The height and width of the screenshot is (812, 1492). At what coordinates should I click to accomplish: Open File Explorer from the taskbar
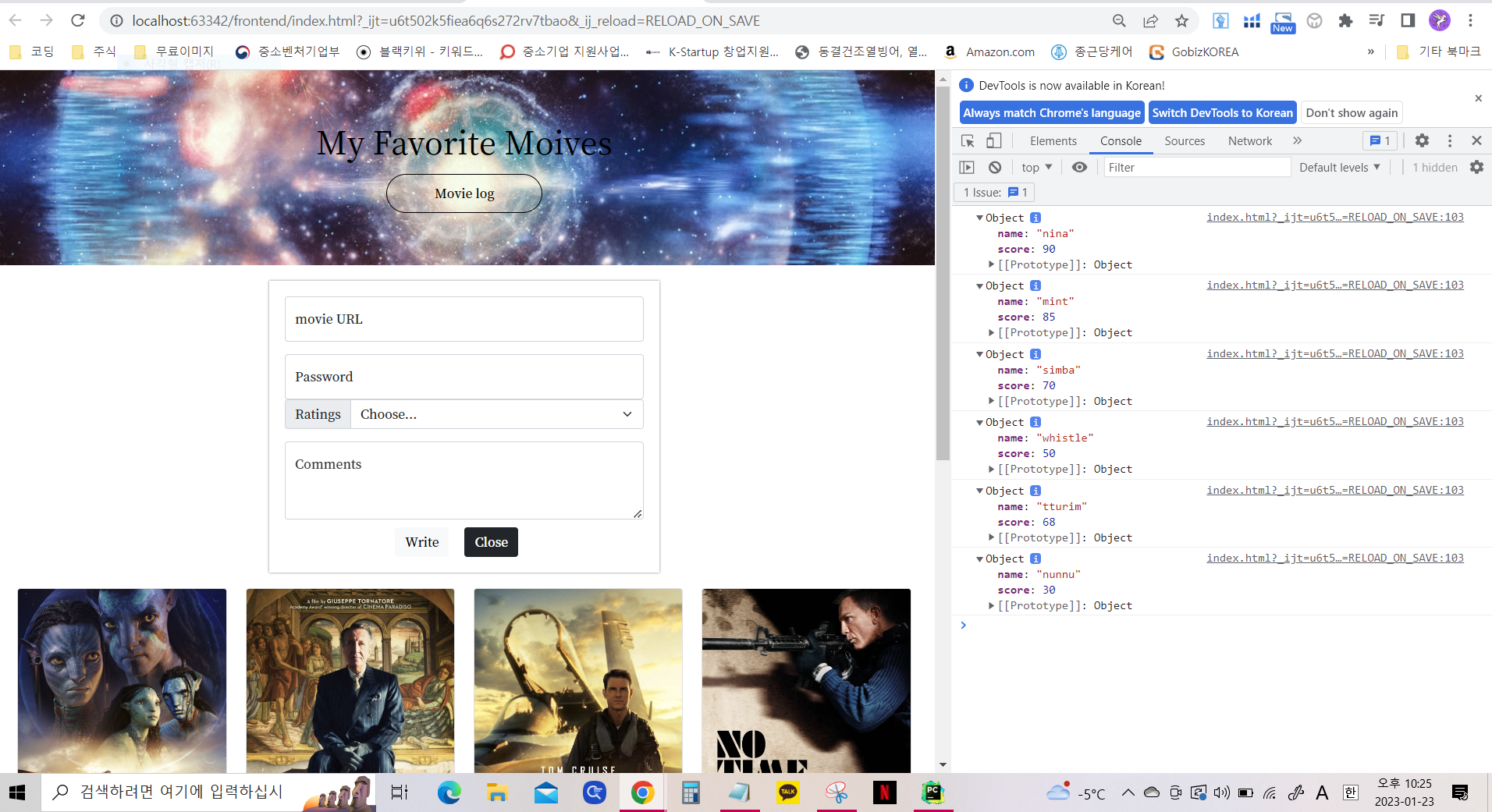[497, 792]
